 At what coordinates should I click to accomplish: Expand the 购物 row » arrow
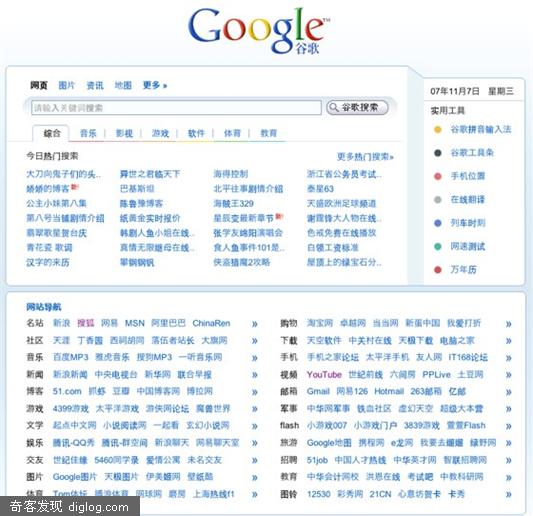tap(509, 324)
